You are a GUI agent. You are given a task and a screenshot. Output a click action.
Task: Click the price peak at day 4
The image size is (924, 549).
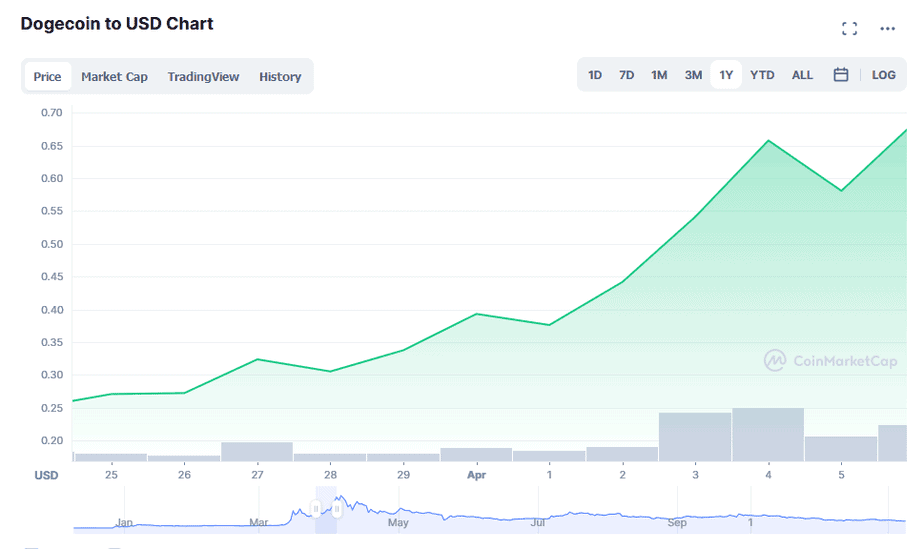pos(768,141)
